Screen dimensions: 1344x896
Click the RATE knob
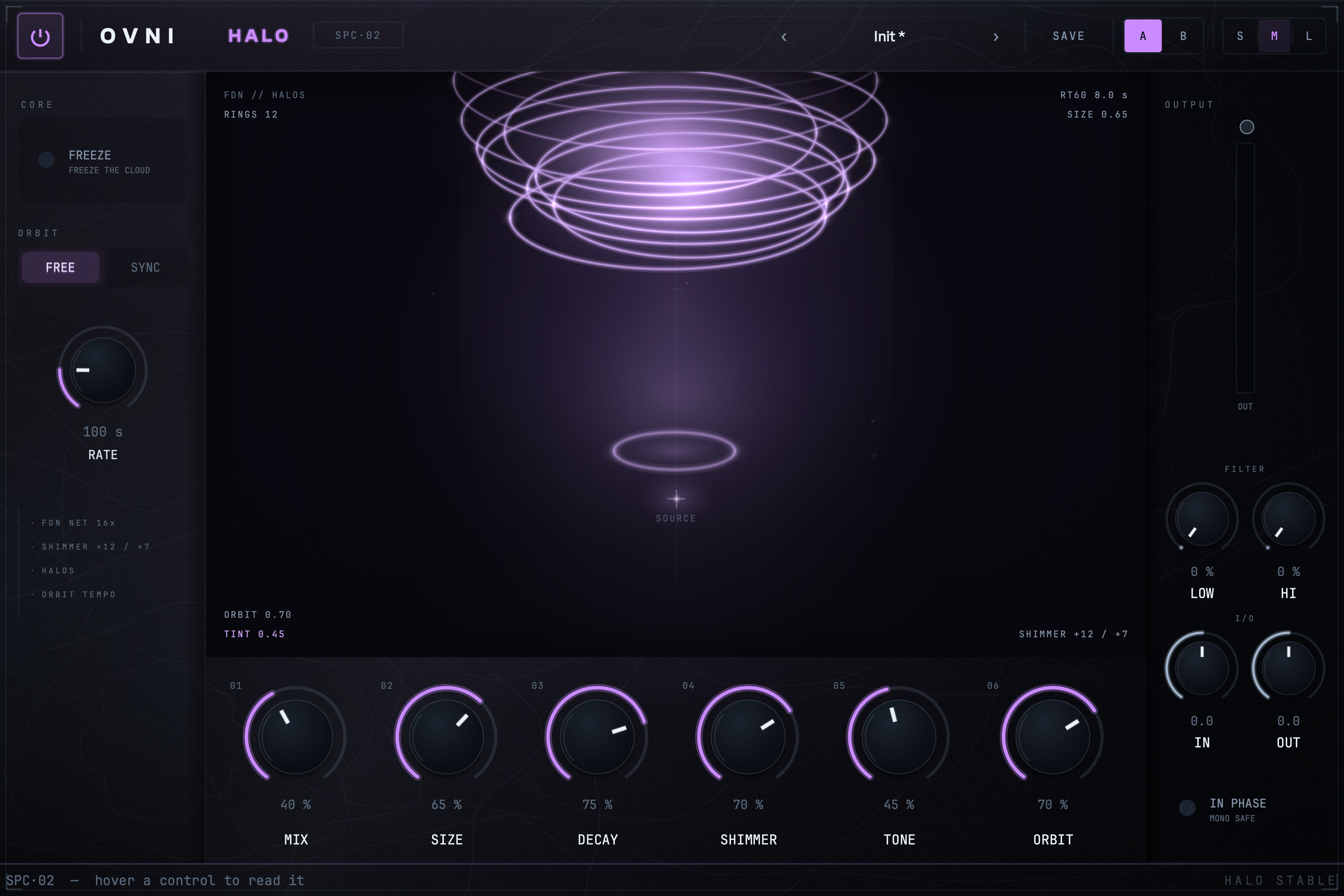tap(103, 370)
